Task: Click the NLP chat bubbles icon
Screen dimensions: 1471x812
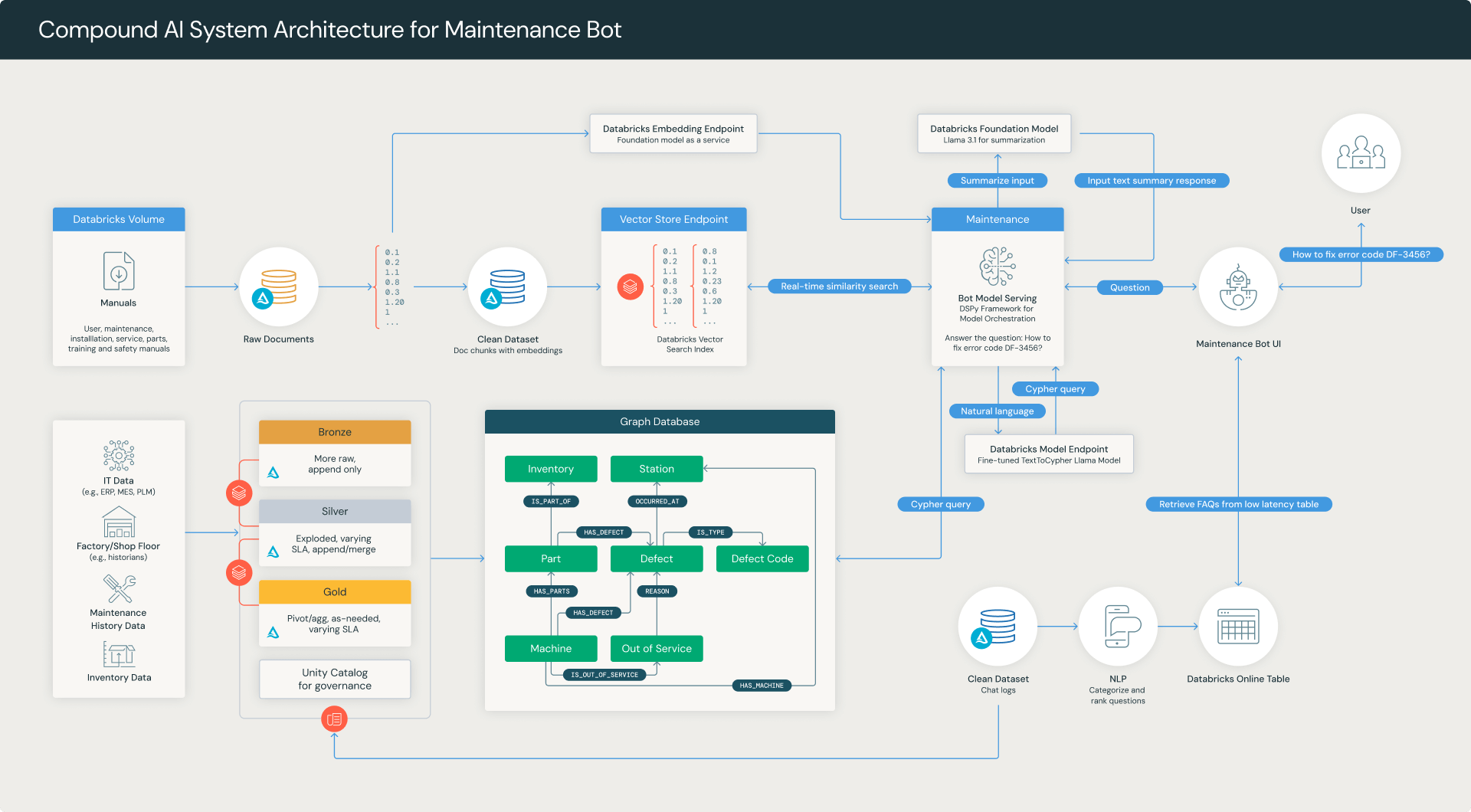Action: pyautogui.click(x=1118, y=627)
